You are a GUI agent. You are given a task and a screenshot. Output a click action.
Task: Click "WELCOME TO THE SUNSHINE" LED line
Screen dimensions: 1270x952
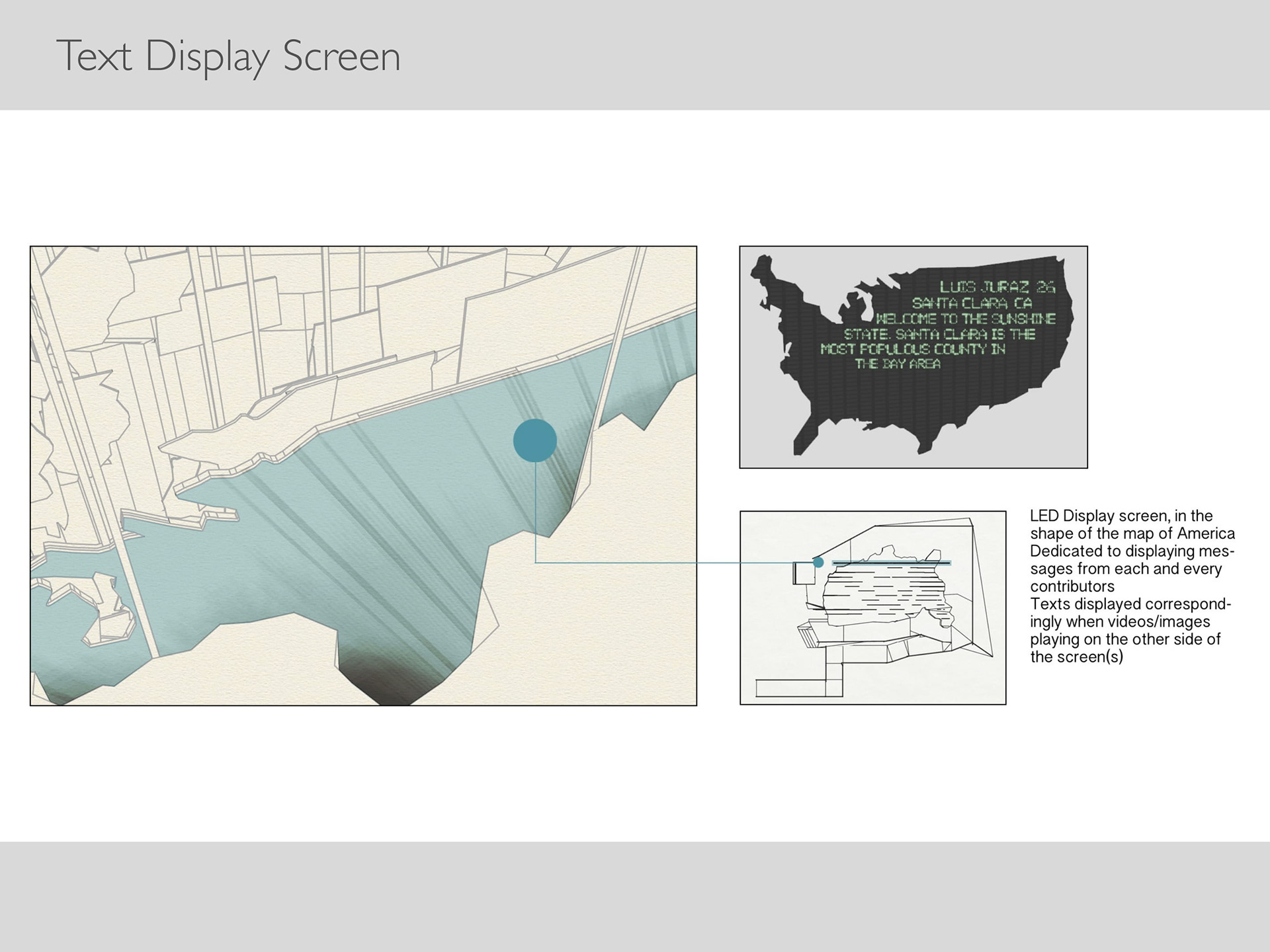tap(965, 319)
